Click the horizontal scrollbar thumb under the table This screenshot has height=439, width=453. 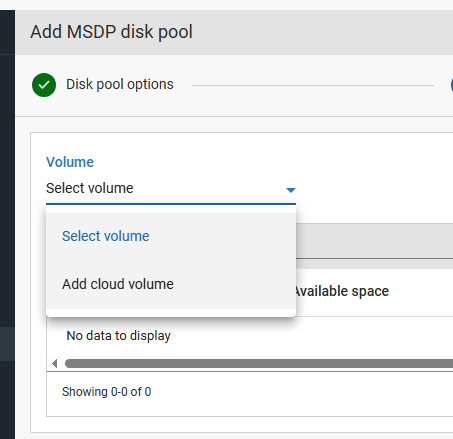(259, 363)
